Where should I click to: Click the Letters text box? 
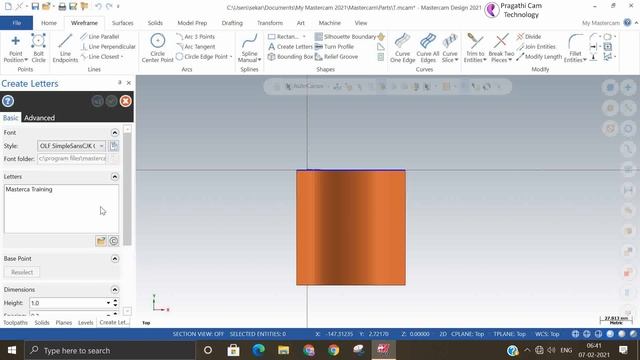pos(61,209)
